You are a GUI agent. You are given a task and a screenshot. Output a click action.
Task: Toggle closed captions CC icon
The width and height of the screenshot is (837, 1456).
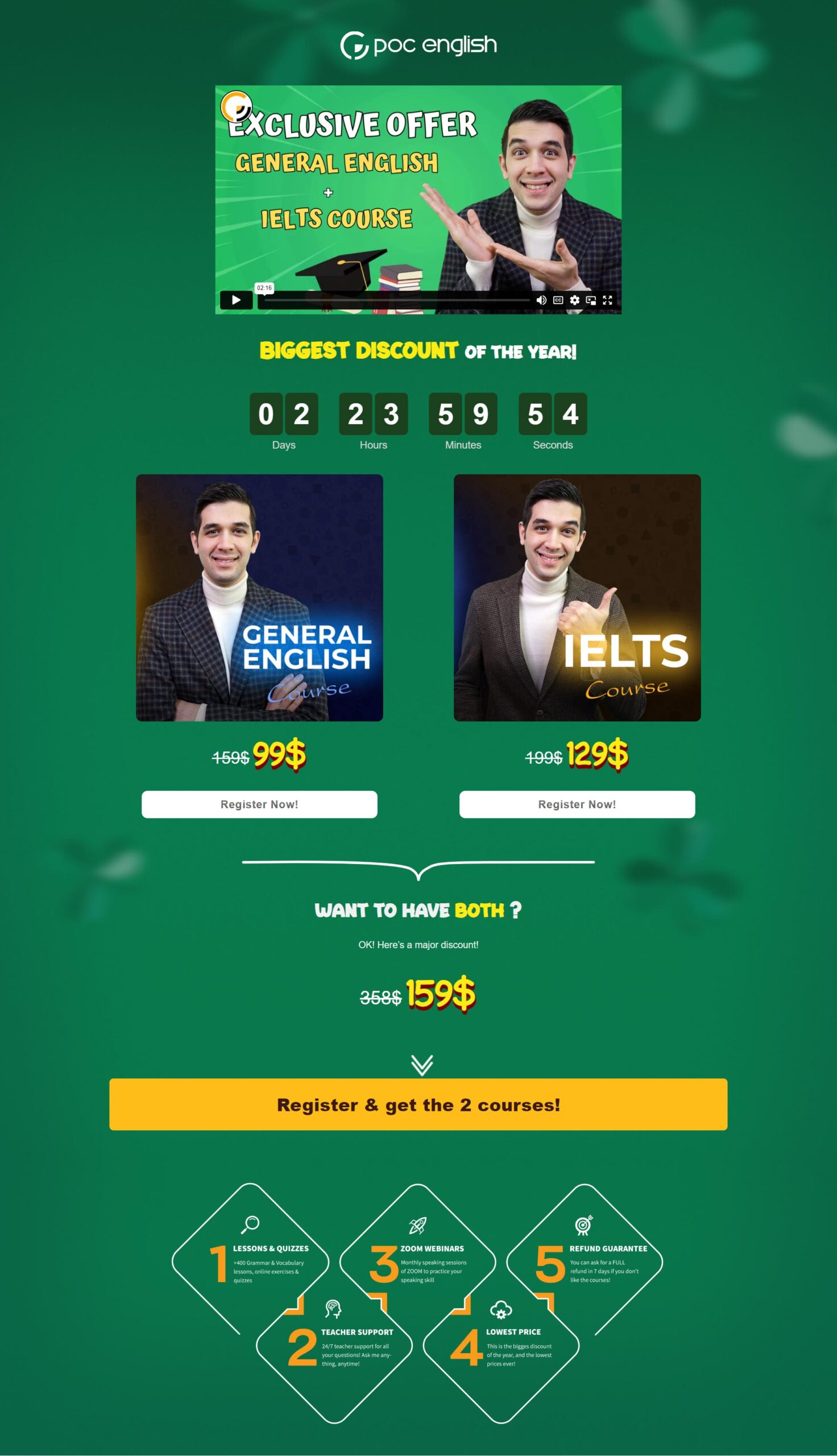click(x=558, y=300)
